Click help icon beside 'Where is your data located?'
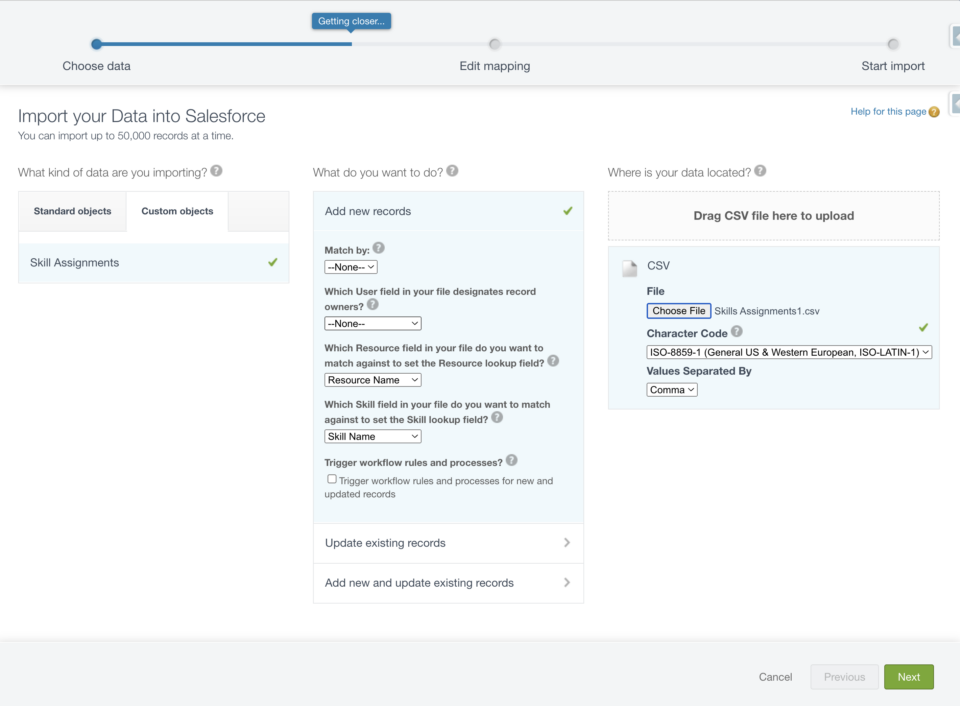The height and width of the screenshot is (706, 960). [760, 171]
